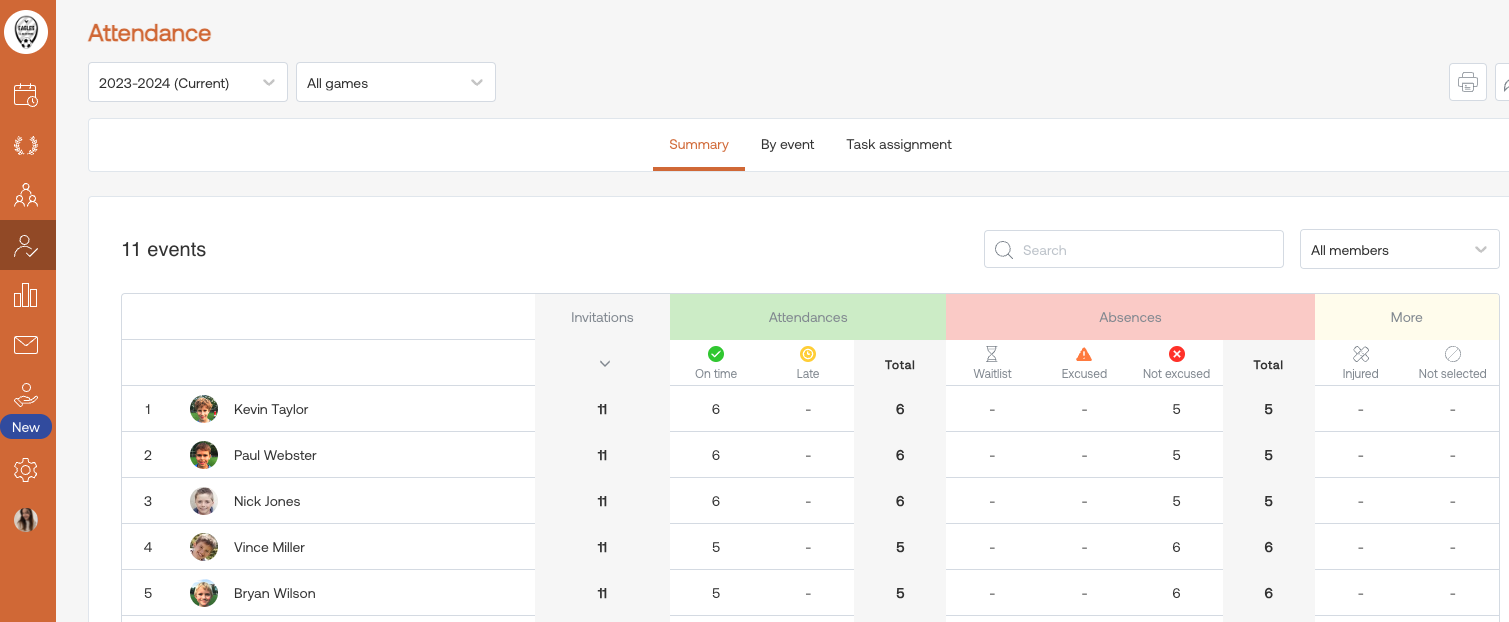Expand the 2023-2024 (Current) season dropdown
1509x622 pixels.
tap(188, 83)
